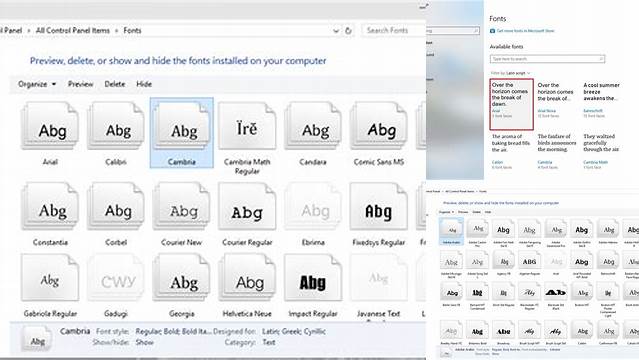Click the Microsoft Store icon beside Get more fonts
The image size is (639, 360).
pos(492,31)
